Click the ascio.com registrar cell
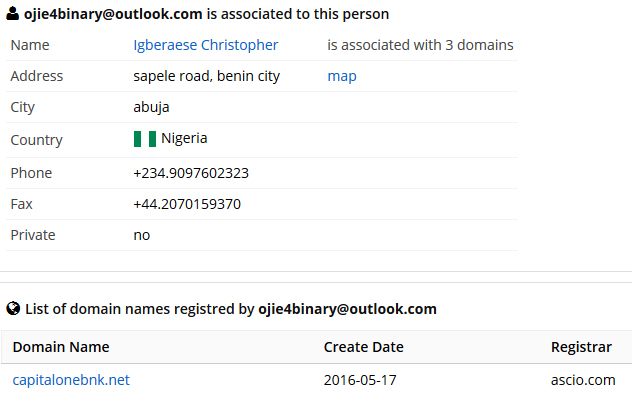This screenshot has width=632, height=393. tap(583, 380)
